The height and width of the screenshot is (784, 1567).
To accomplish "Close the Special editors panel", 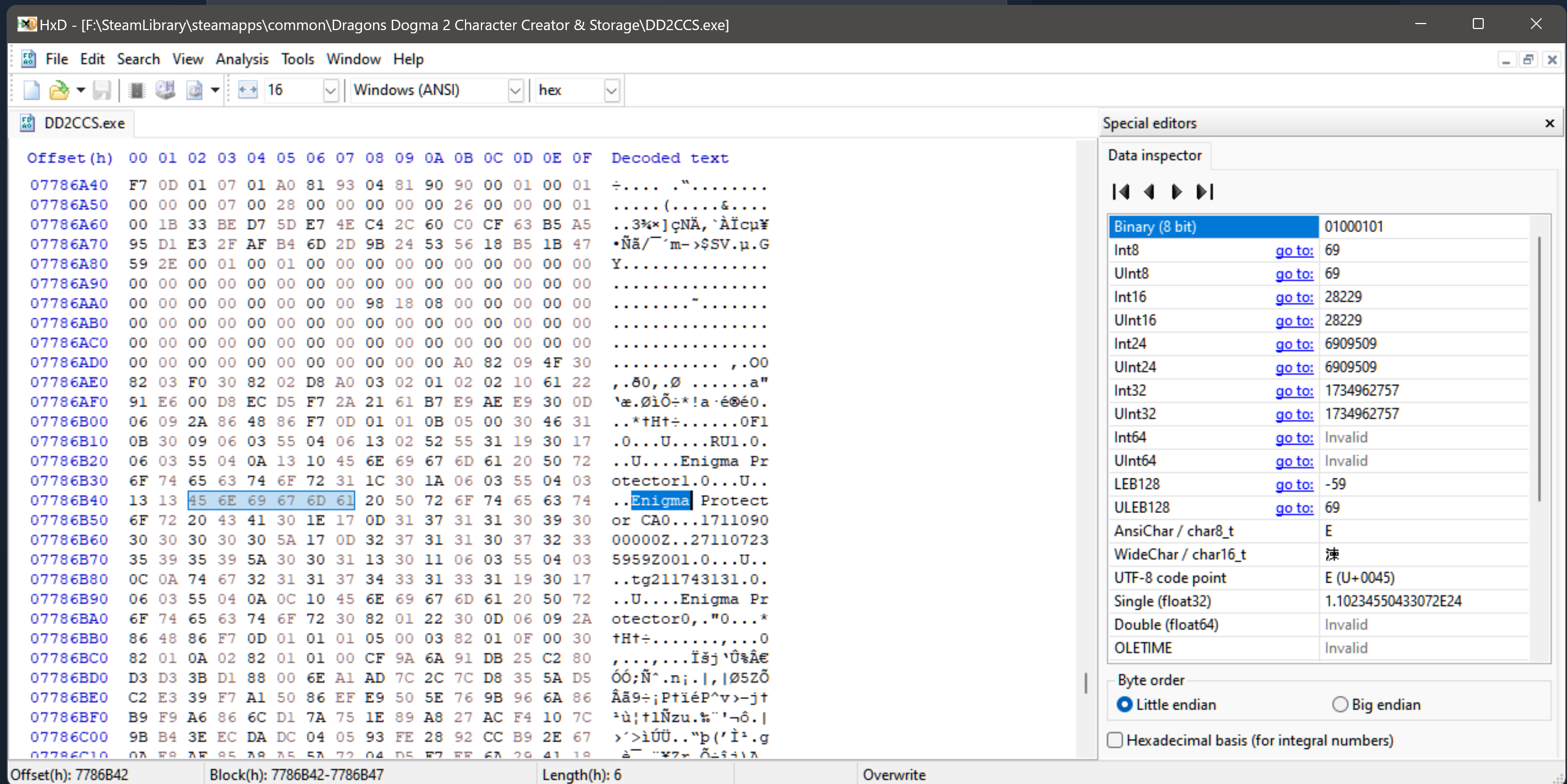I will pos(1549,124).
